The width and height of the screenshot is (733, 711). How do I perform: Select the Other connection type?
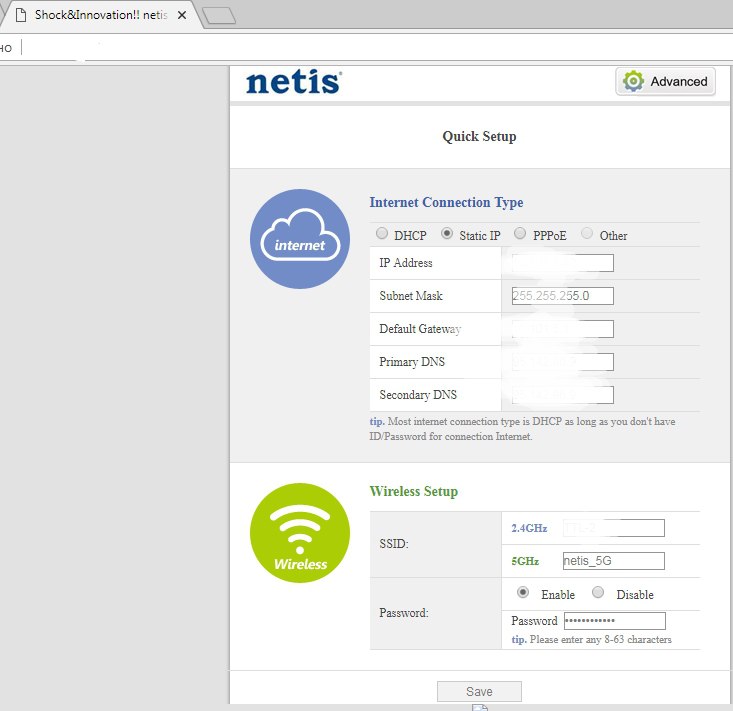click(x=587, y=233)
